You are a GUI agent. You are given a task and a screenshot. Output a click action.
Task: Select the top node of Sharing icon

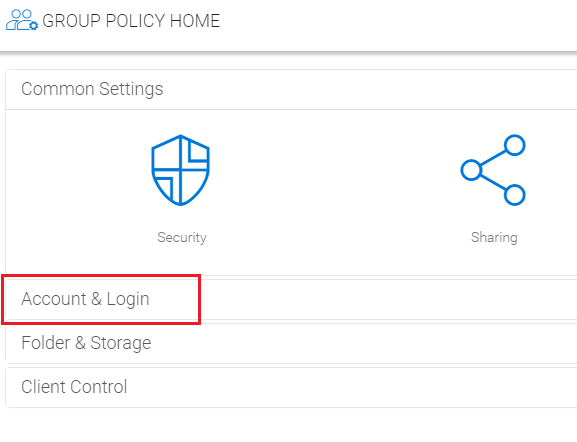[514, 145]
